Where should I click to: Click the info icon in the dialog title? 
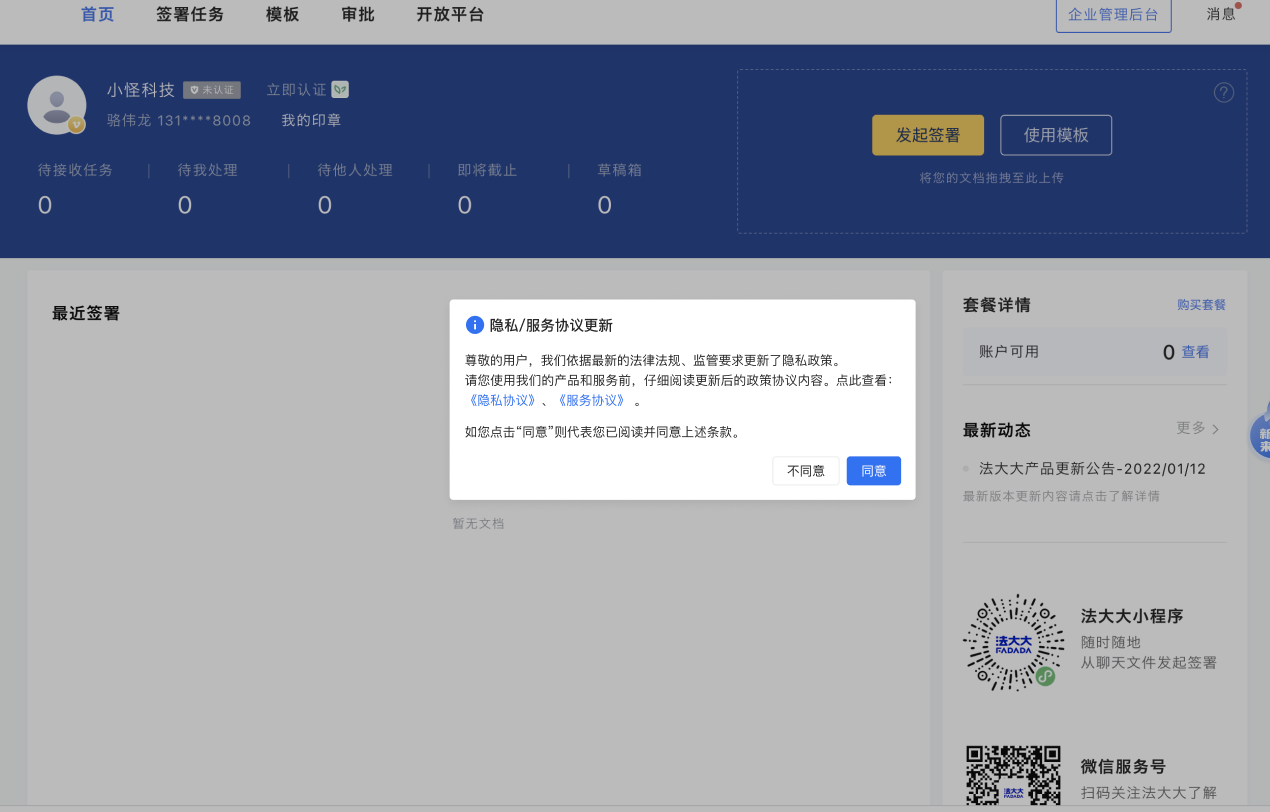(x=475, y=325)
